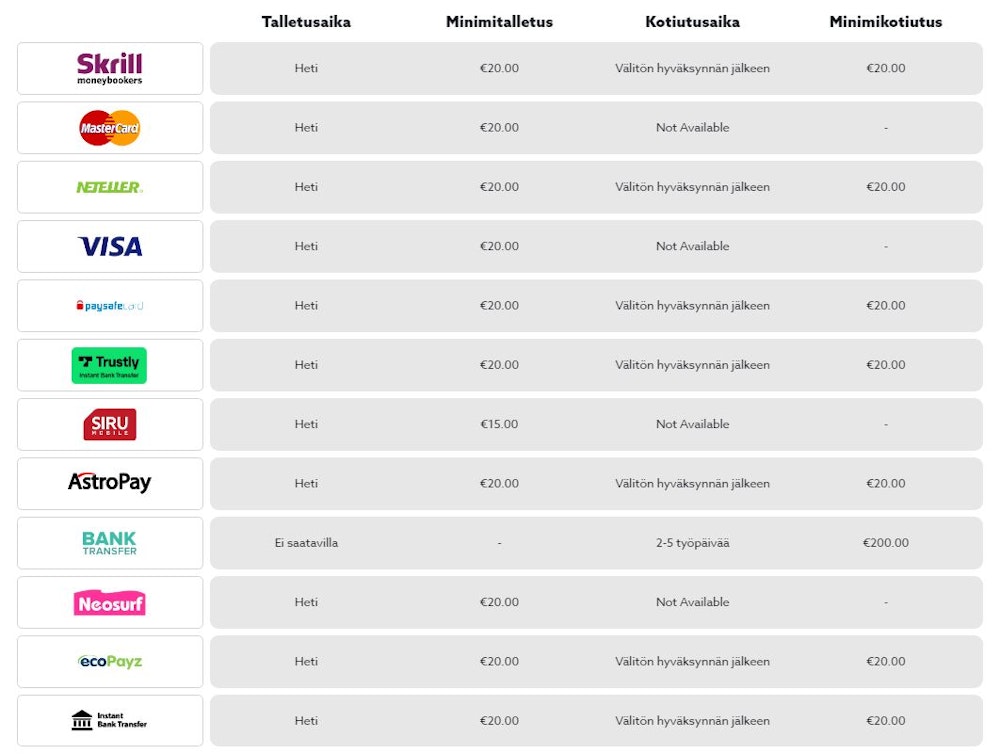The image size is (1000, 754).
Task: Pick the Trustly instant bank transfer logo
Action: (x=110, y=365)
